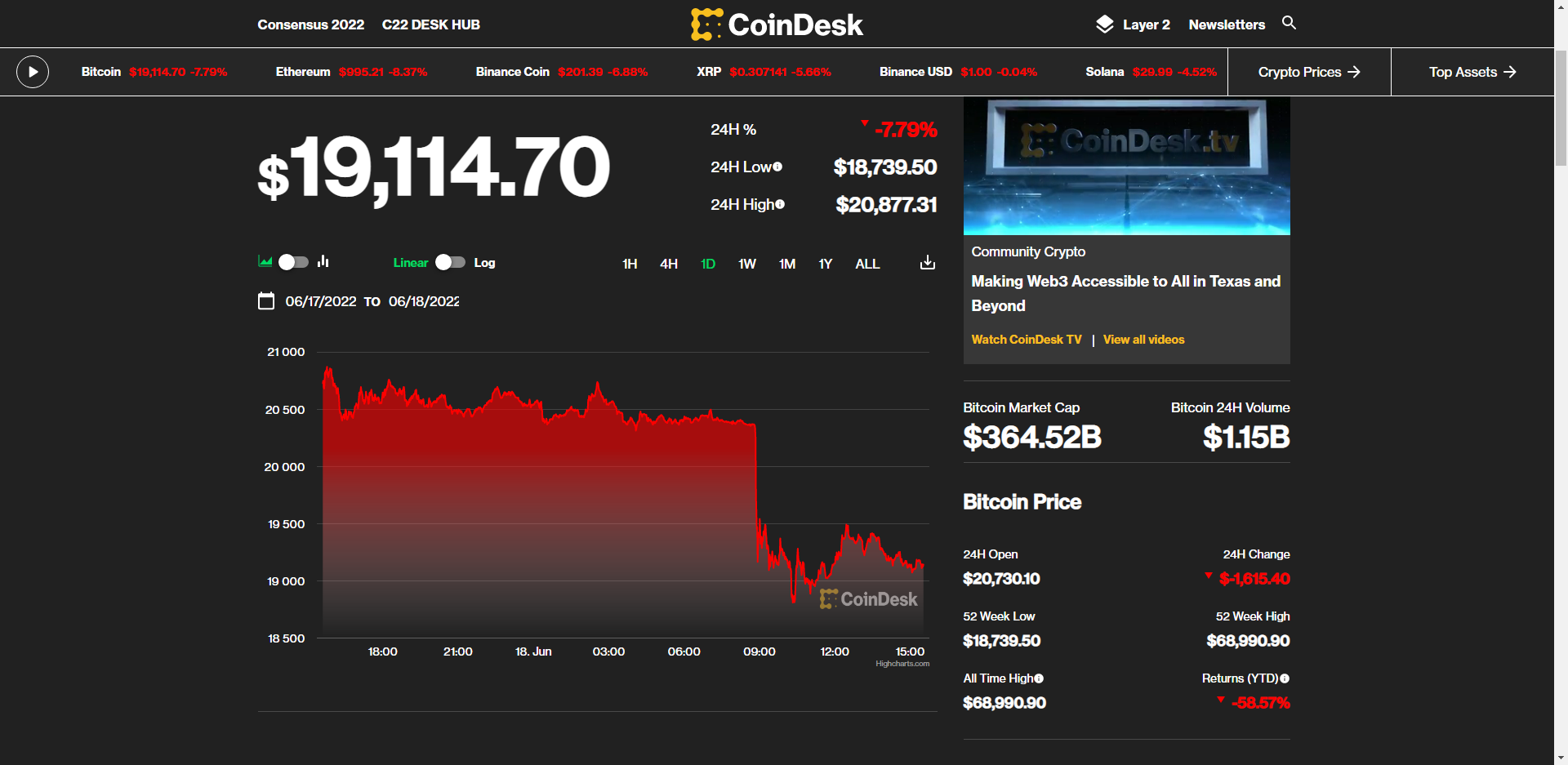This screenshot has height=765, width=1568.
Task: Click the search magnifier icon
Action: 1289,23
